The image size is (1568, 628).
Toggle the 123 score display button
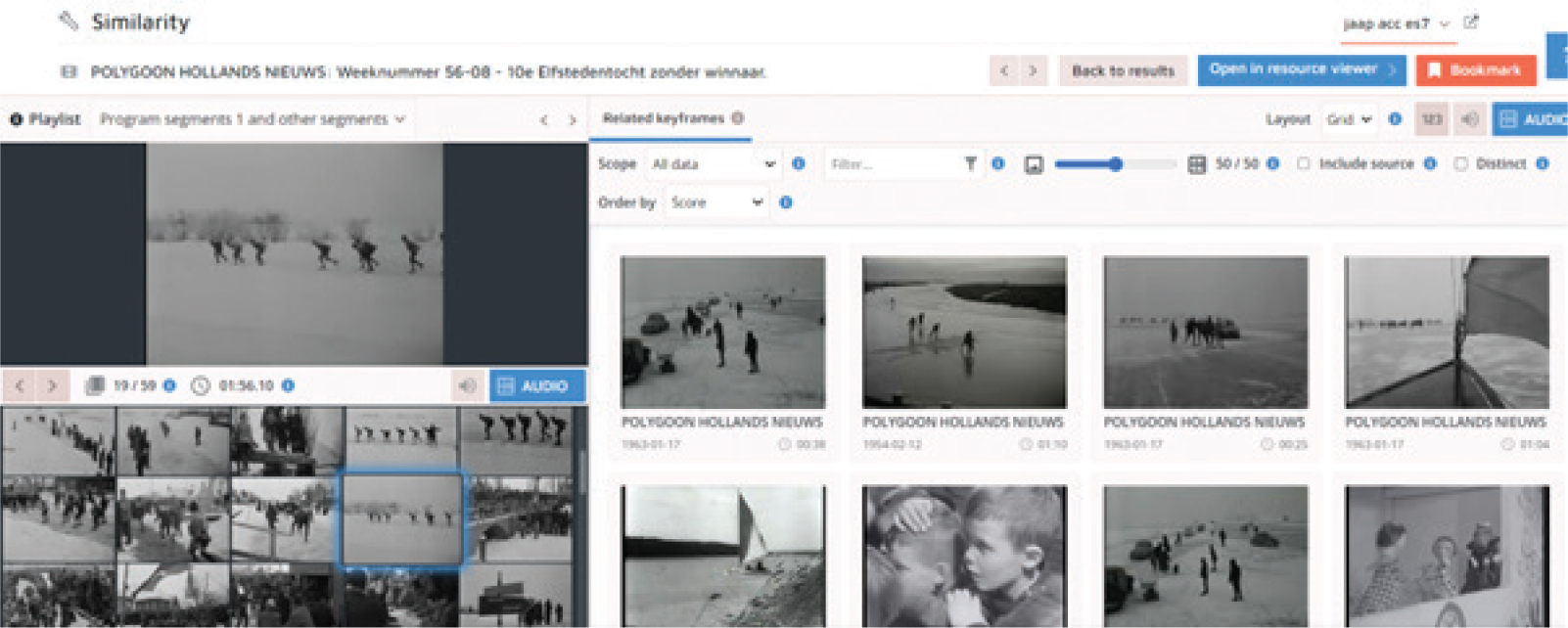click(1432, 119)
